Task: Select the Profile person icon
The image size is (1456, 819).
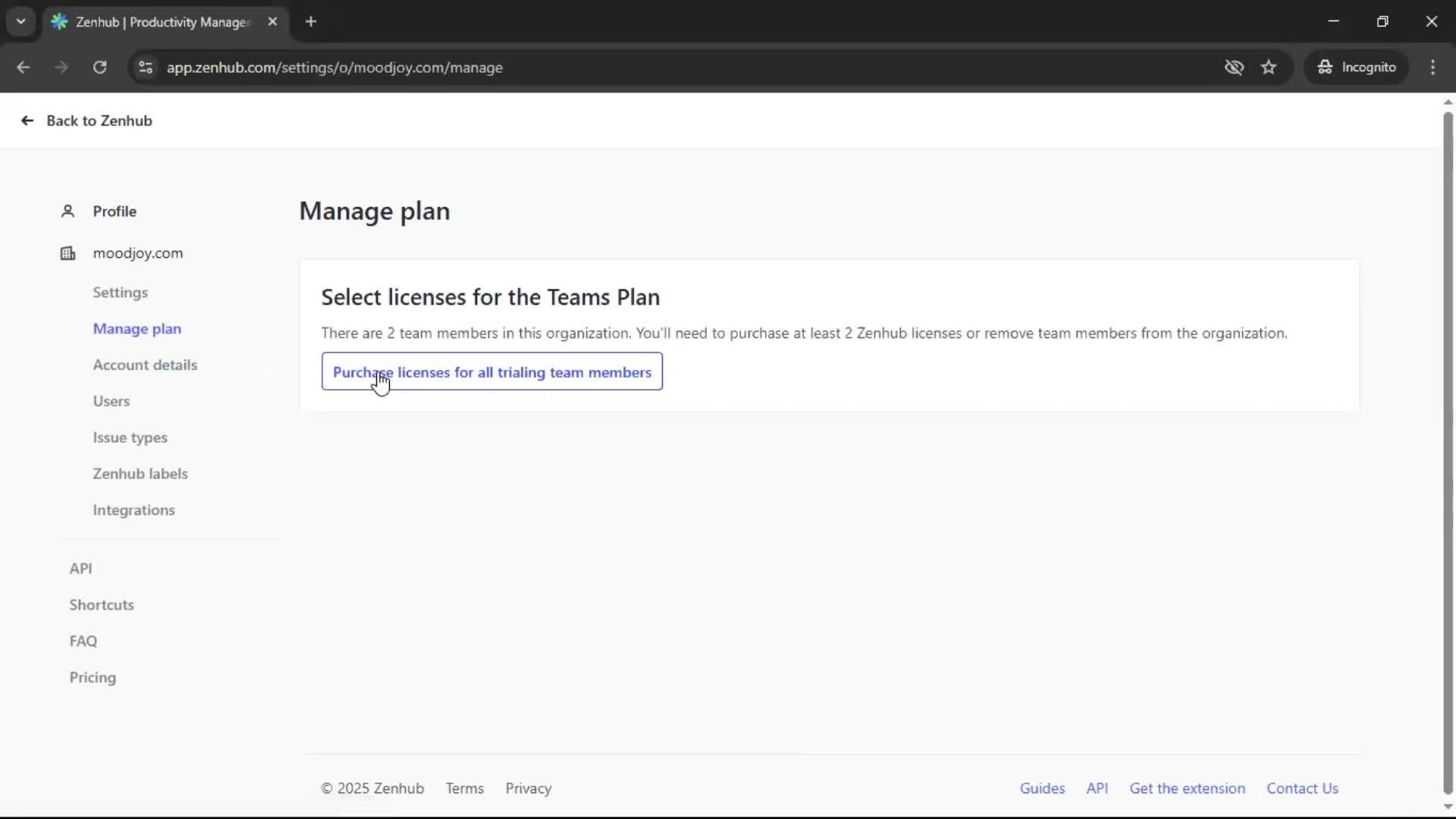Action: click(x=67, y=212)
